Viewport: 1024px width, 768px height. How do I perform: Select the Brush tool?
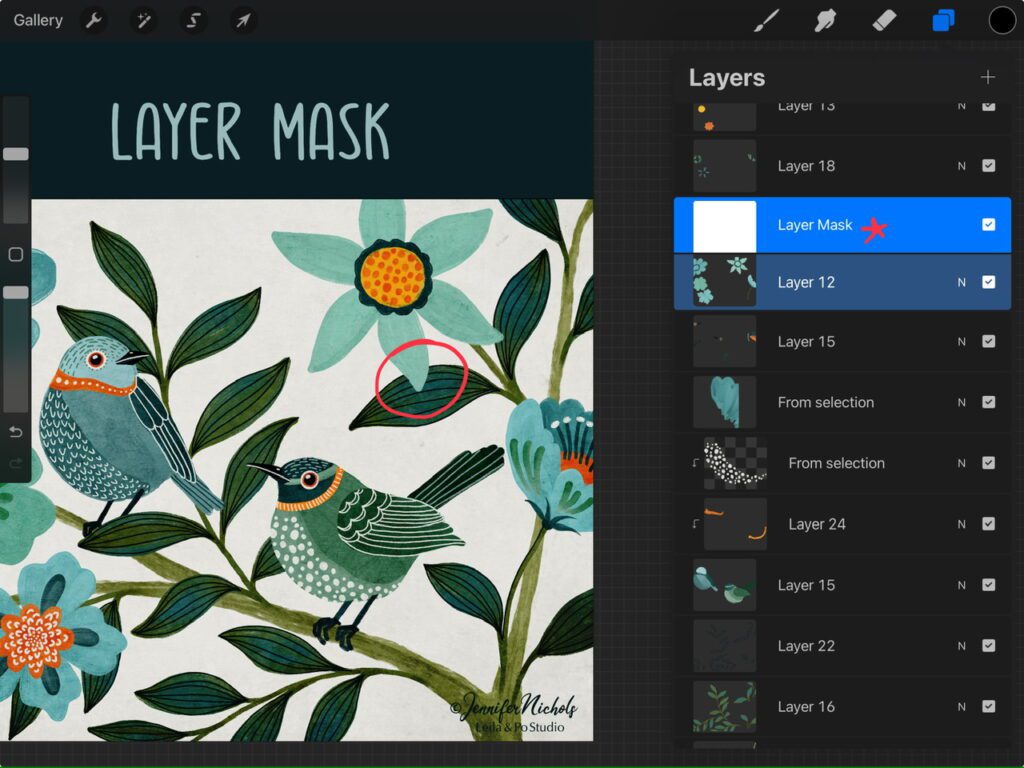tap(767, 20)
